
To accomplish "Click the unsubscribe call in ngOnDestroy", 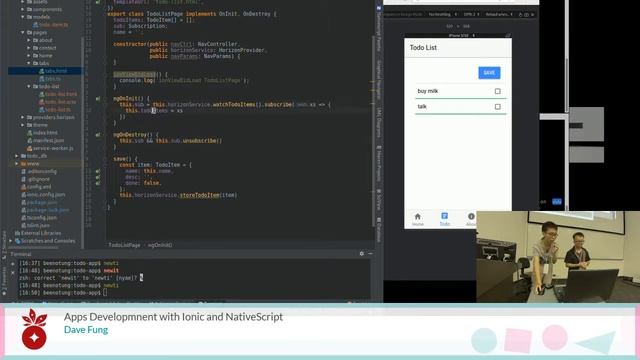I will [200, 141].
